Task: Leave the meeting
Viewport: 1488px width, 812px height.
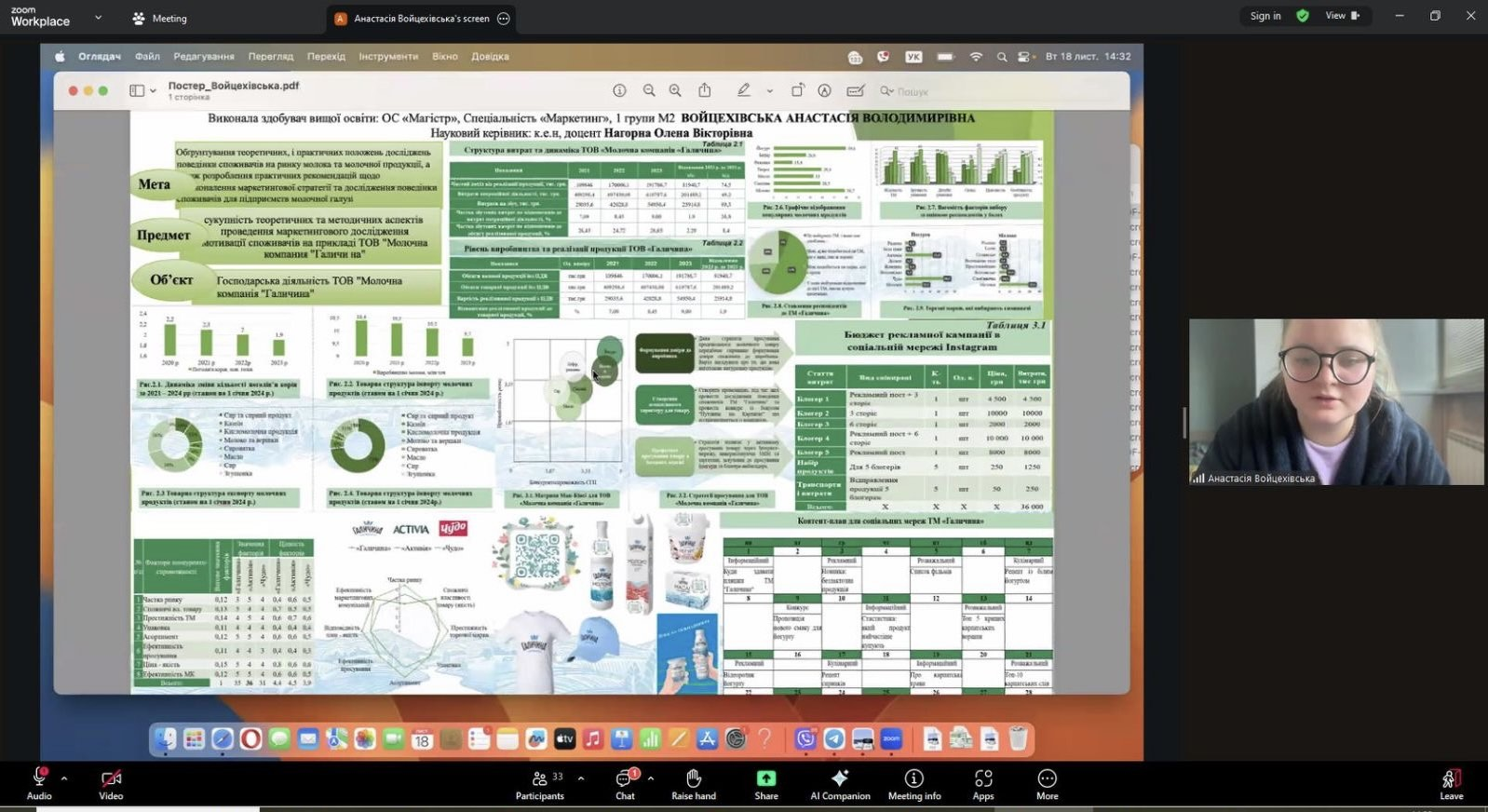Action: click(1451, 783)
